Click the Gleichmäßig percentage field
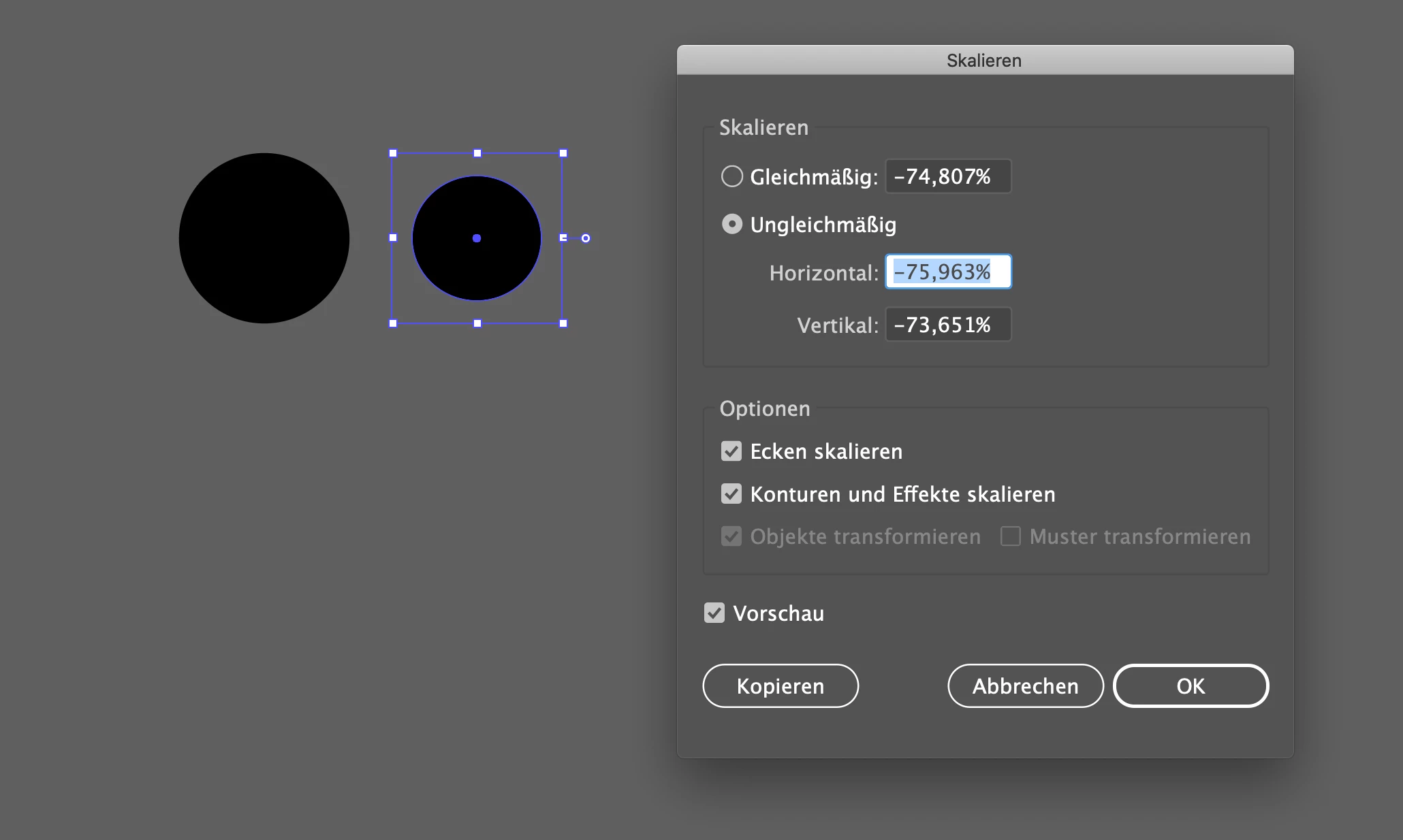This screenshot has height=840, width=1403. (x=947, y=176)
